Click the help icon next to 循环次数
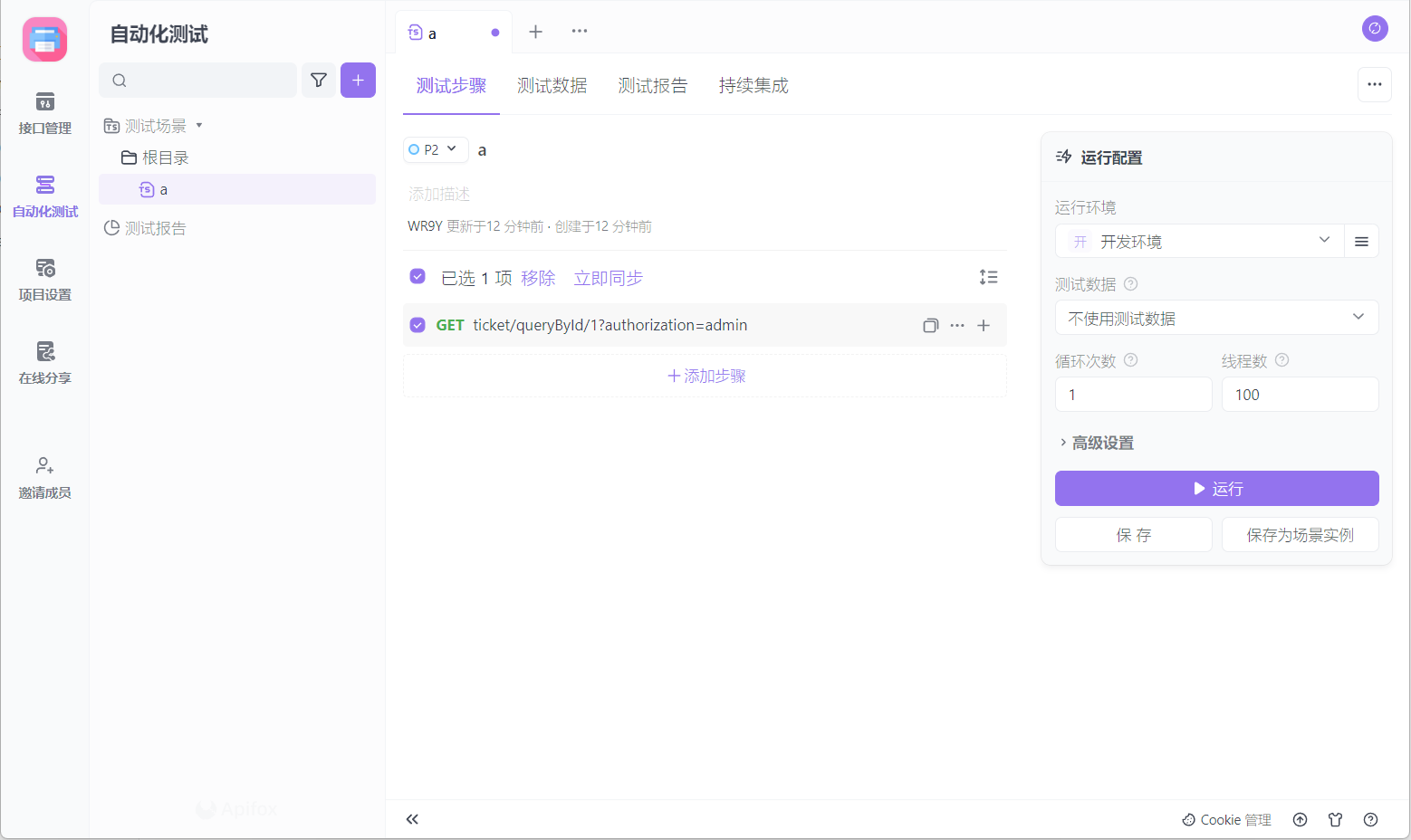The height and width of the screenshot is (840, 1411). pyautogui.click(x=1130, y=359)
